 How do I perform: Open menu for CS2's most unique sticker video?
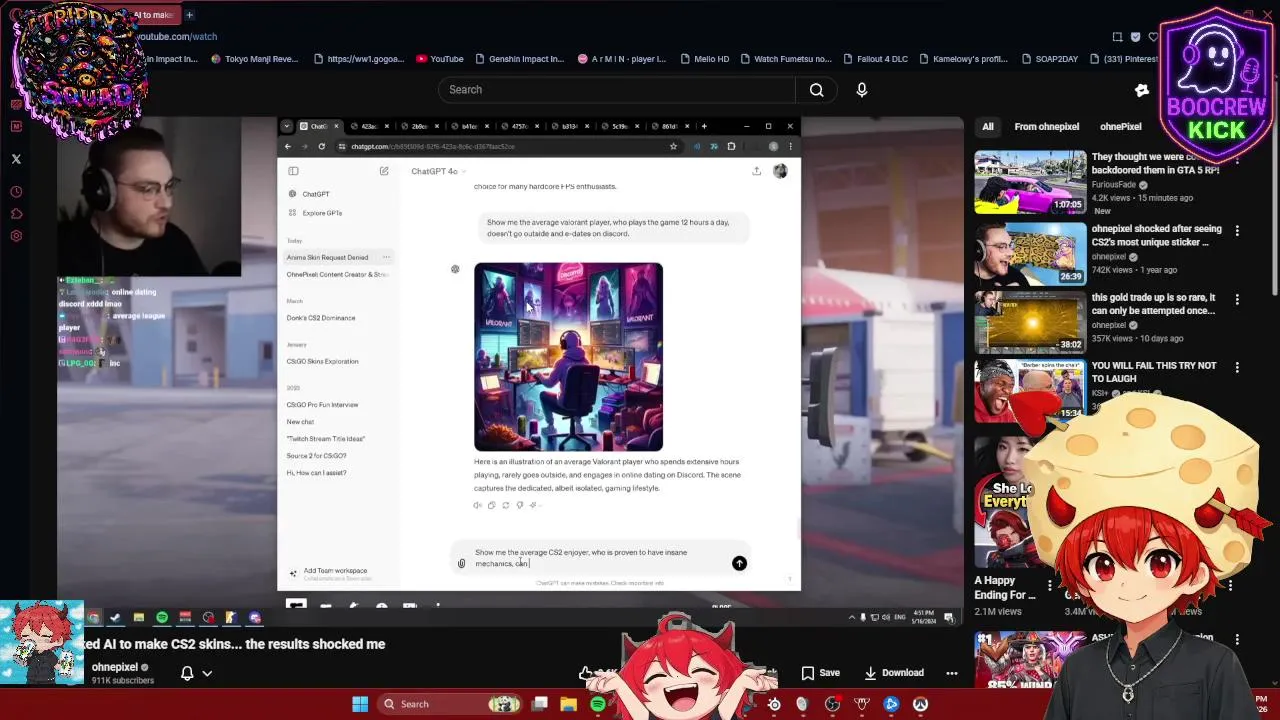[x=1237, y=231]
